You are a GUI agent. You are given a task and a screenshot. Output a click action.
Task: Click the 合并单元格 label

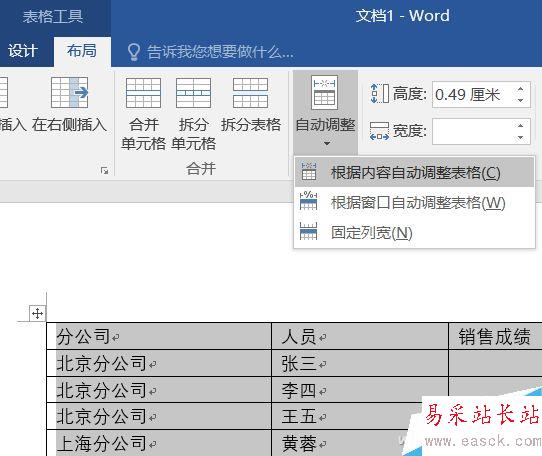click(143, 134)
